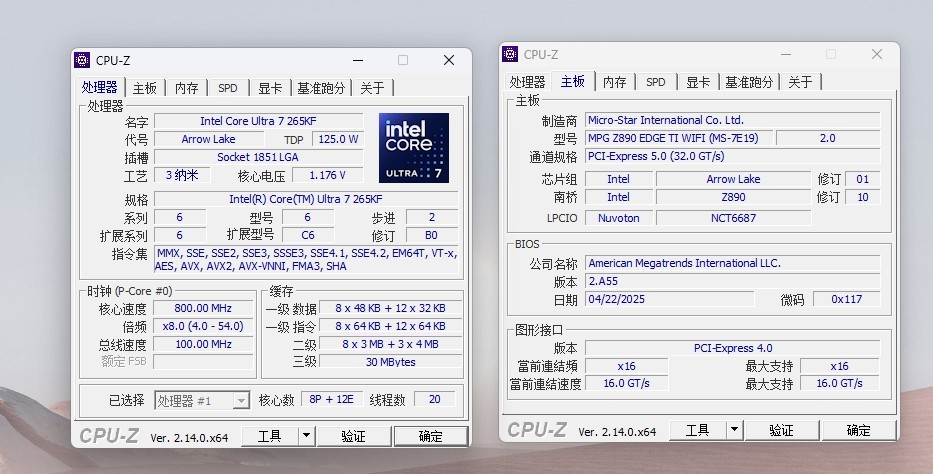Click the TDP value 125.0 W
The height and width of the screenshot is (474, 933).
[x=338, y=139]
